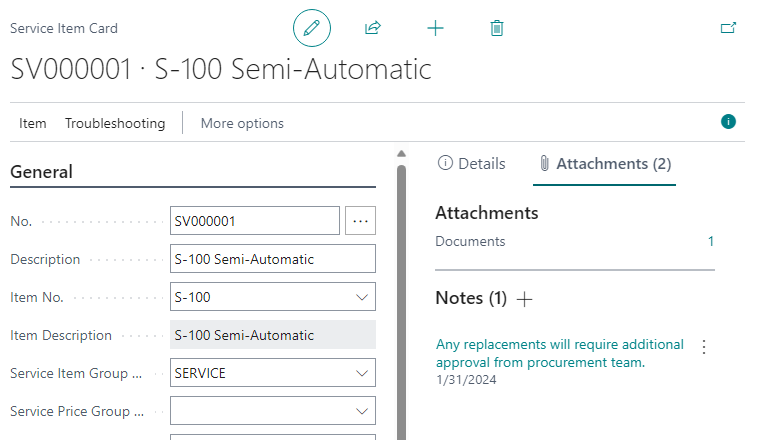The image size is (774, 440).
Task: Open the Item menu
Action: 33,123
